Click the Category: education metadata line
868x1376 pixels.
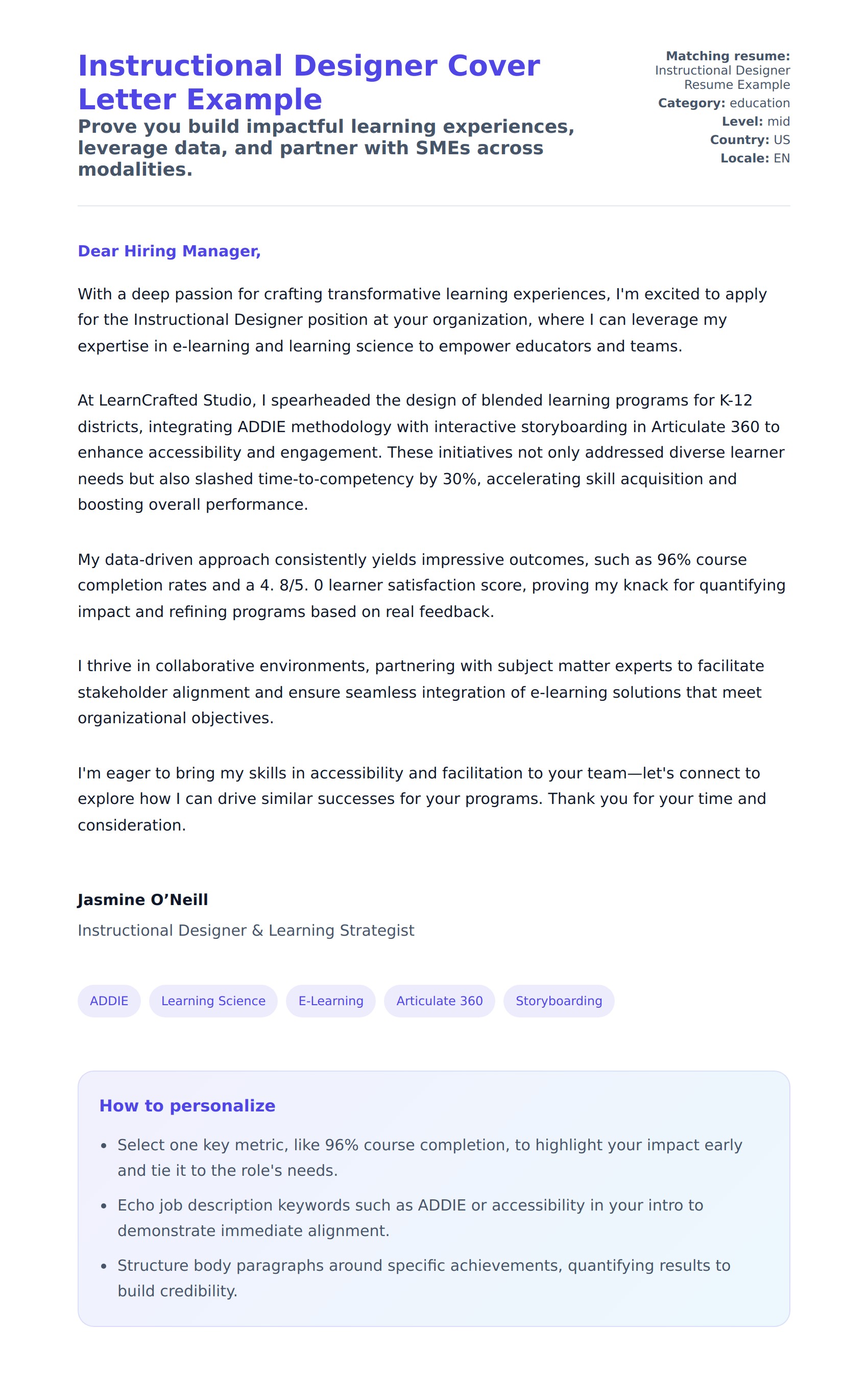point(724,103)
